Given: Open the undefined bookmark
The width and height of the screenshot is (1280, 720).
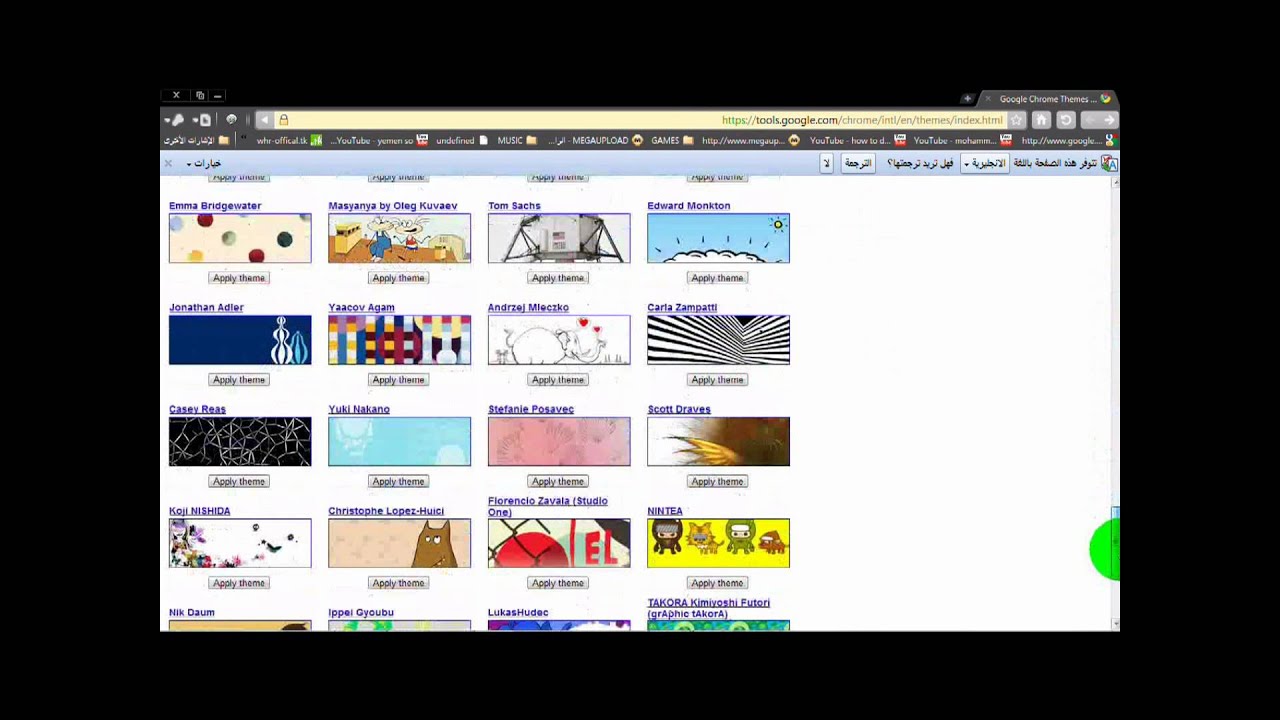Looking at the screenshot, I should (462, 141).
